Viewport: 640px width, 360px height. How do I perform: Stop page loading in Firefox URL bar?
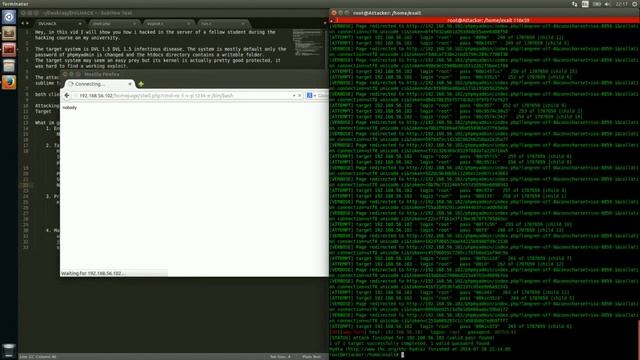point(300,96)
